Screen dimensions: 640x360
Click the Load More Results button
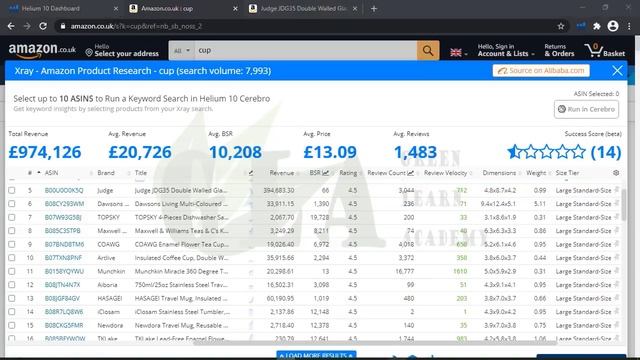[316, 355]
